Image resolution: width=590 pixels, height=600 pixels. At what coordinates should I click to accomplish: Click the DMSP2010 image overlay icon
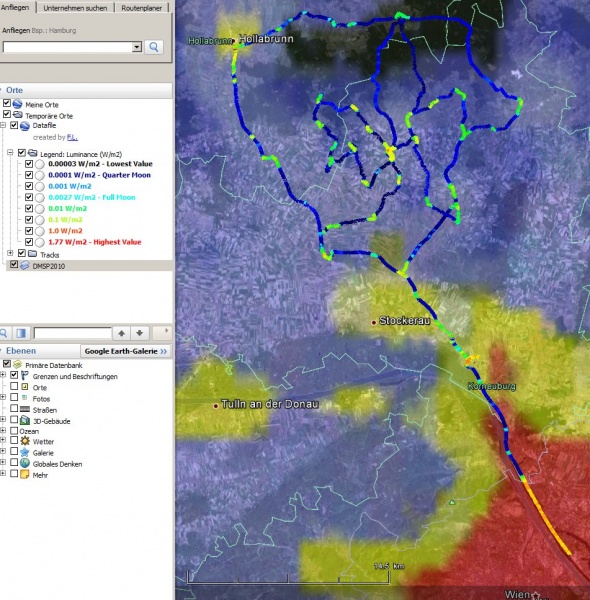(25, 265)
